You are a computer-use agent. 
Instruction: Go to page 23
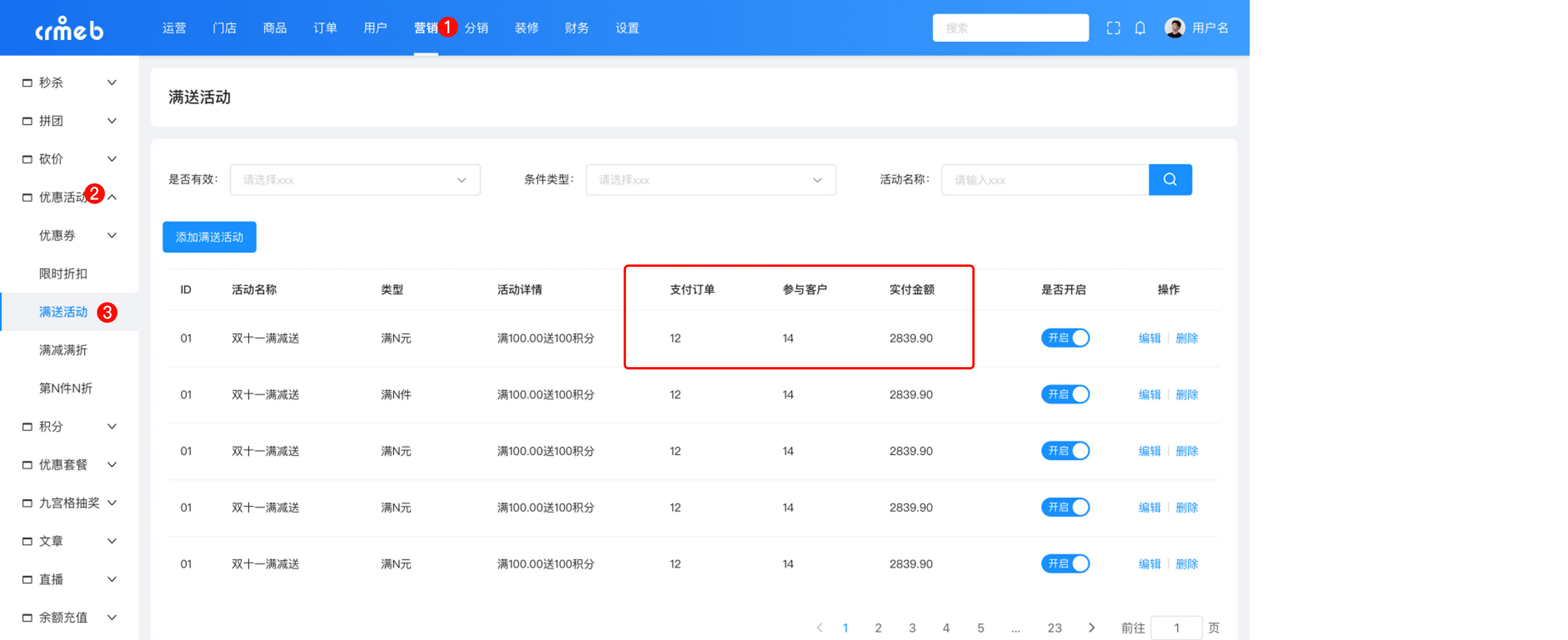point(1054,628)
